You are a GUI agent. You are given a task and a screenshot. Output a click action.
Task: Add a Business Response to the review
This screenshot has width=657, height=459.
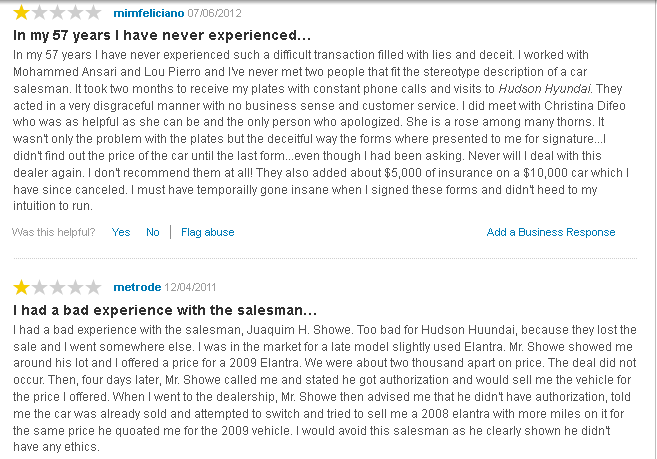551,232
